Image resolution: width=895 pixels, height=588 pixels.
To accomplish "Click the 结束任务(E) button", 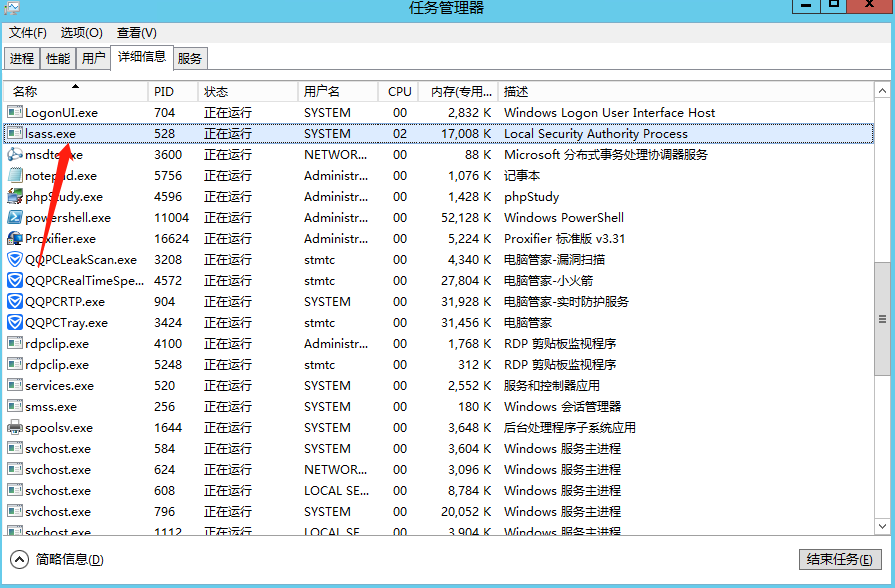I will (840, 559).
